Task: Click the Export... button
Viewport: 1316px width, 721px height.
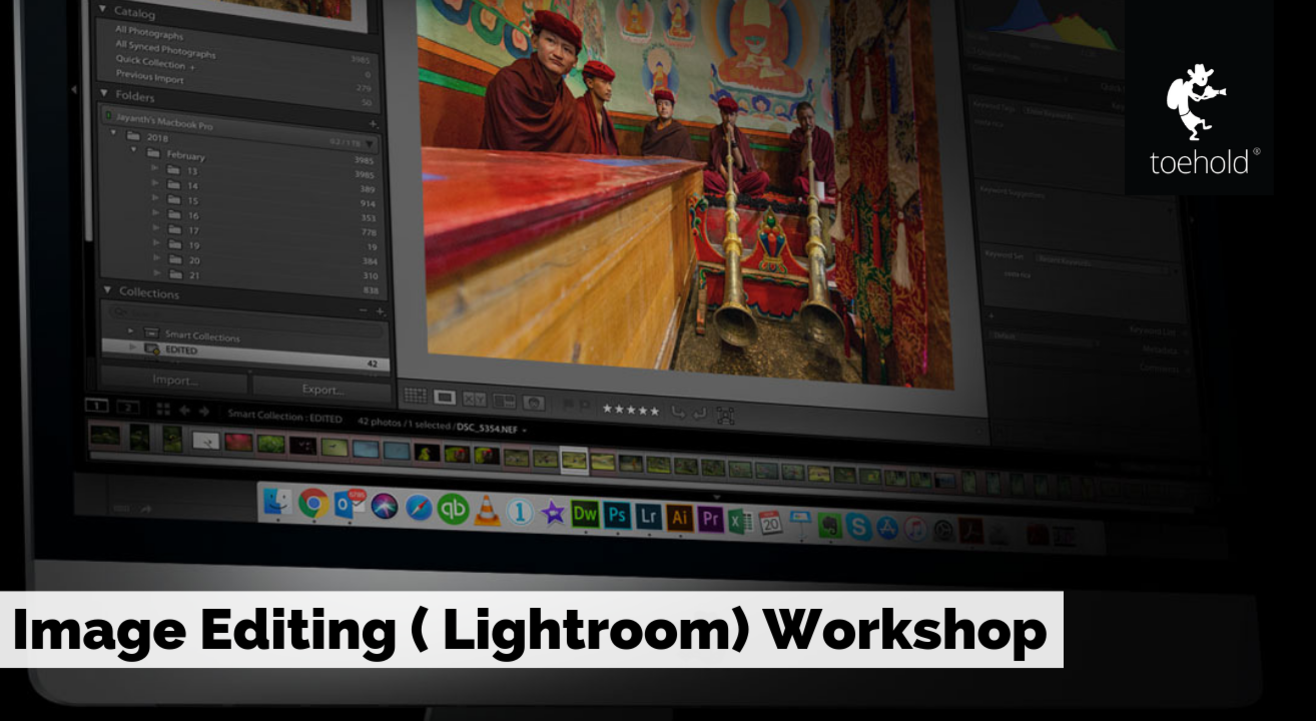Action: [323, 388]
